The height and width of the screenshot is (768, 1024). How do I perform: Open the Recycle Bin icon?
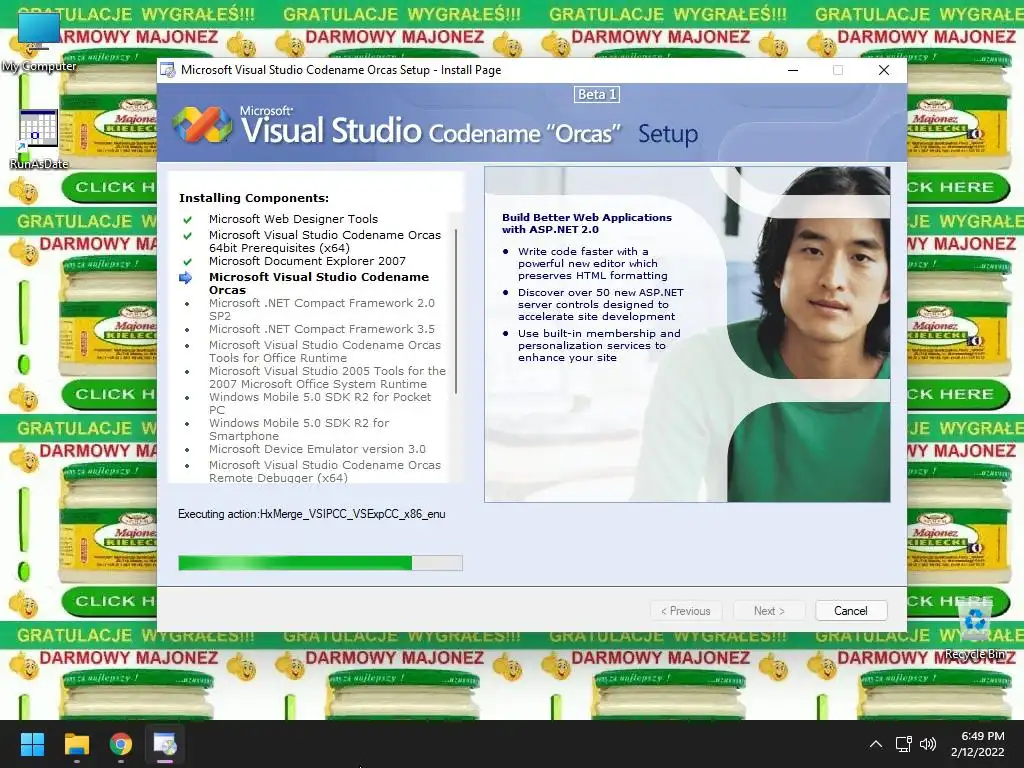click(x=976, y=630)
